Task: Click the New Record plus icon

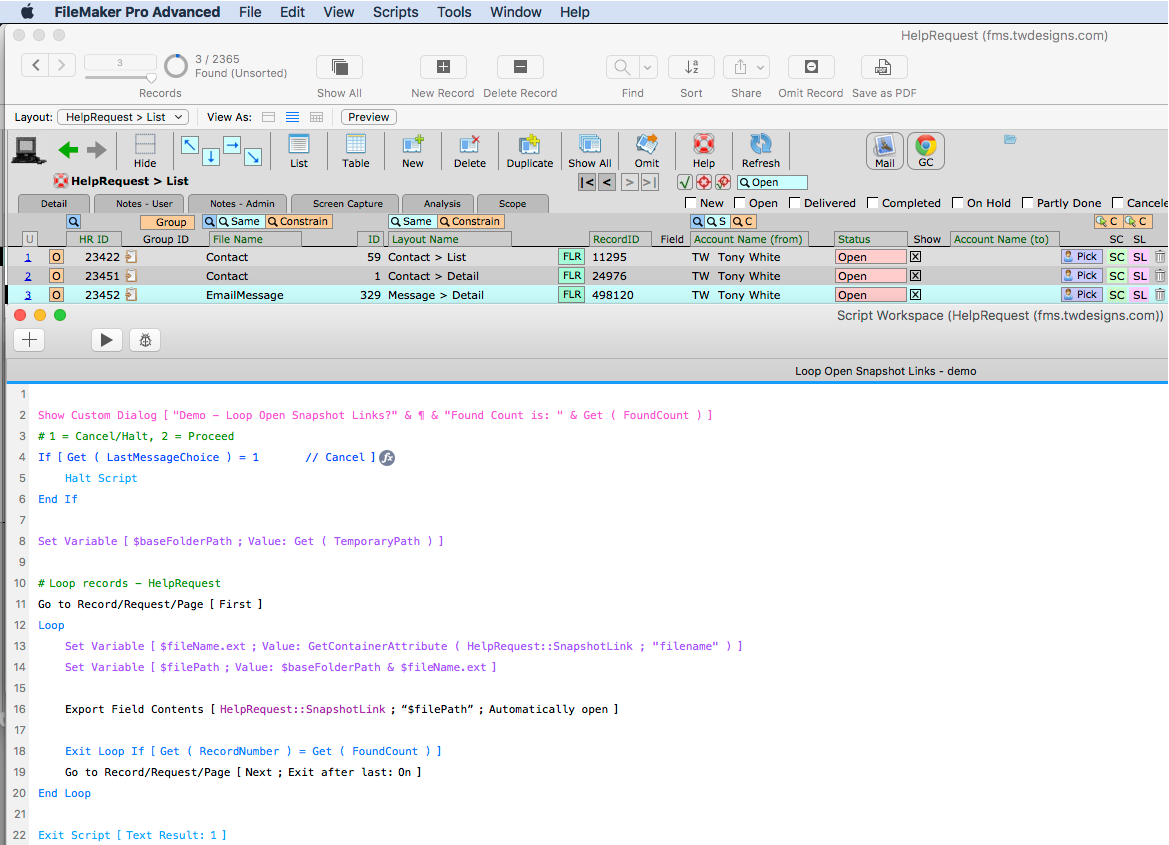Action: coord(443,67)
